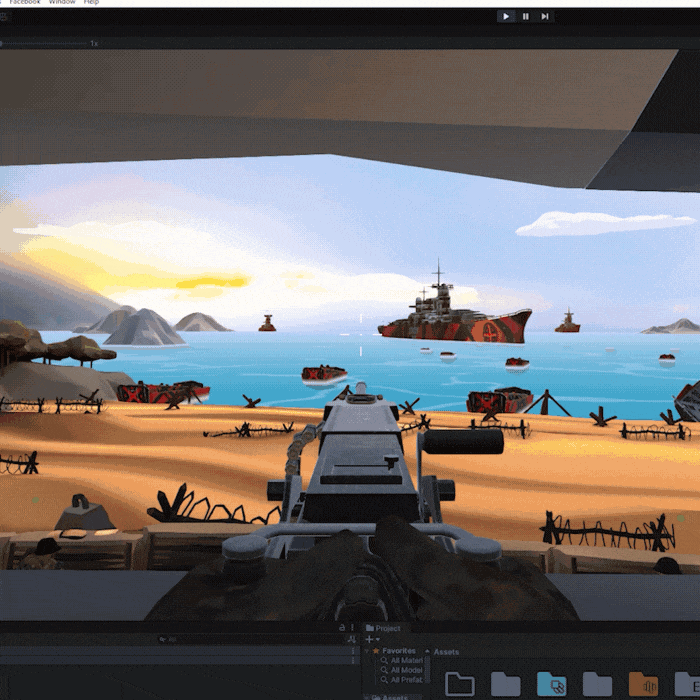The height and width of the screenshot is (700, 700).
Task: Click the search field in the lower-left panel
Action: point(250,640)
